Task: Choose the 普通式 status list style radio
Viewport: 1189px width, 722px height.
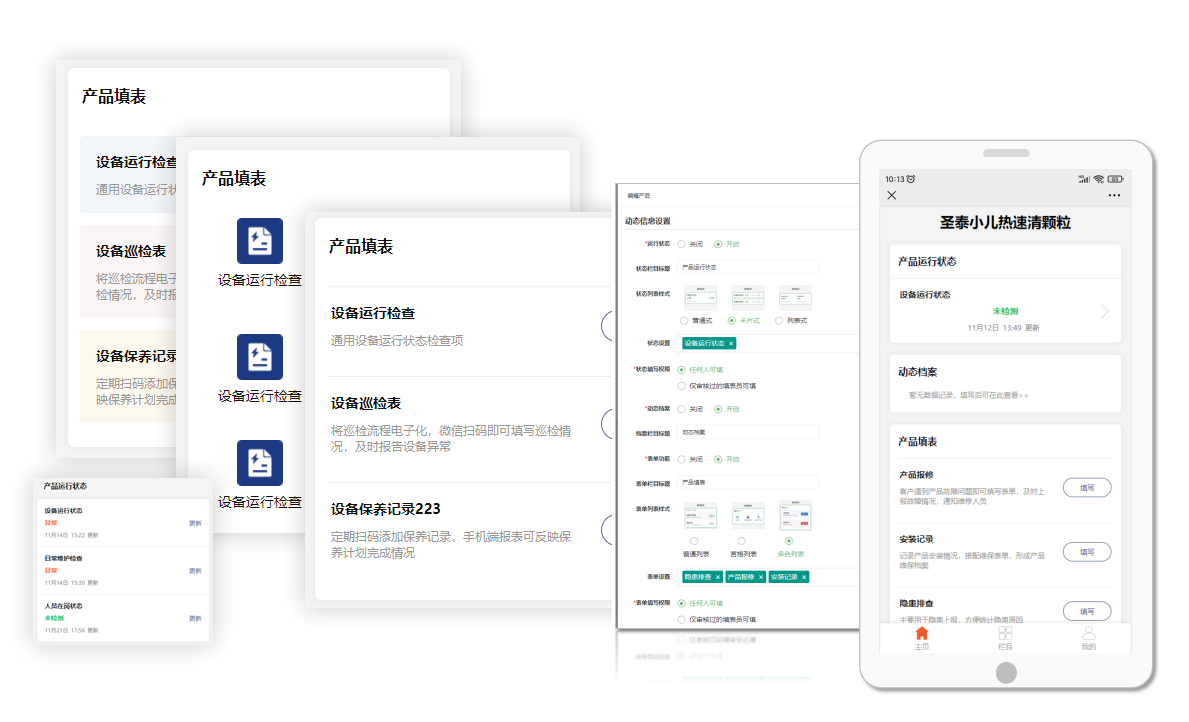Action: [x=684, y=320]
